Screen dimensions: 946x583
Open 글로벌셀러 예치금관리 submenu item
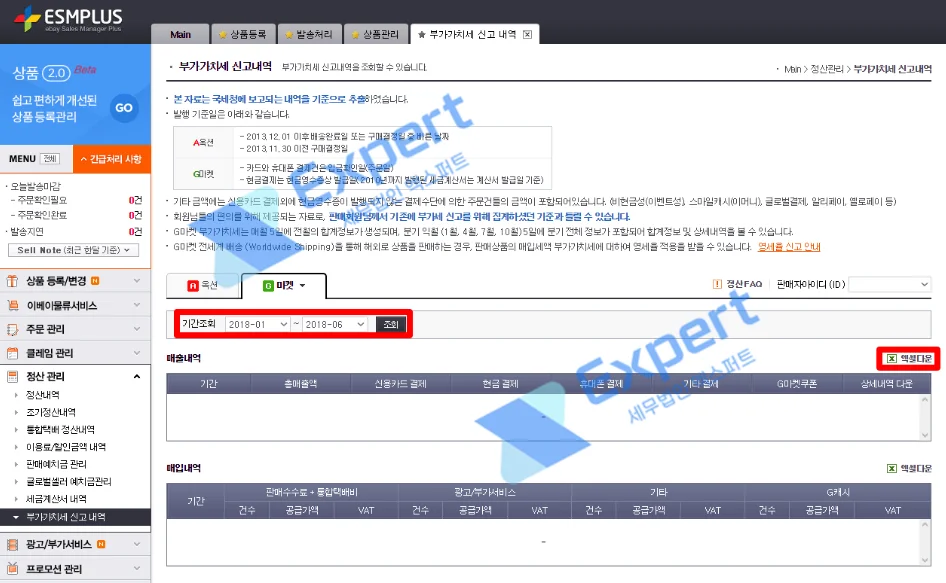[x=69, y=482]
